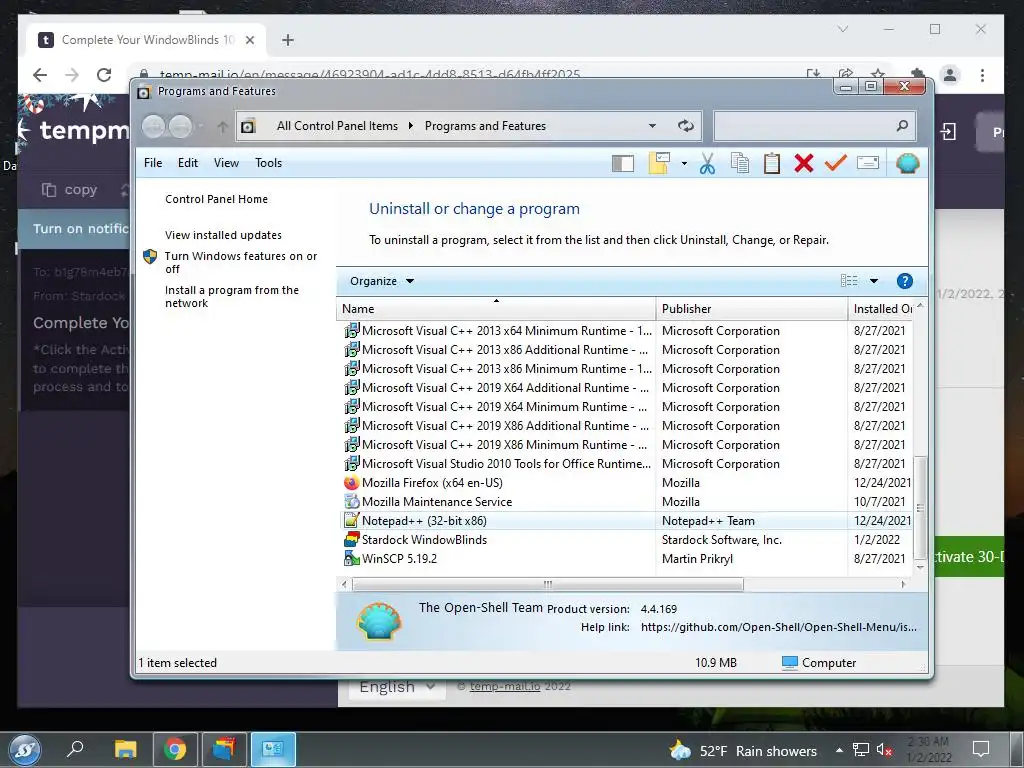This screenshot has width=1024, height=768.
Task: Open address bar history dropdown arrow
Action: [x=652, y=126]
